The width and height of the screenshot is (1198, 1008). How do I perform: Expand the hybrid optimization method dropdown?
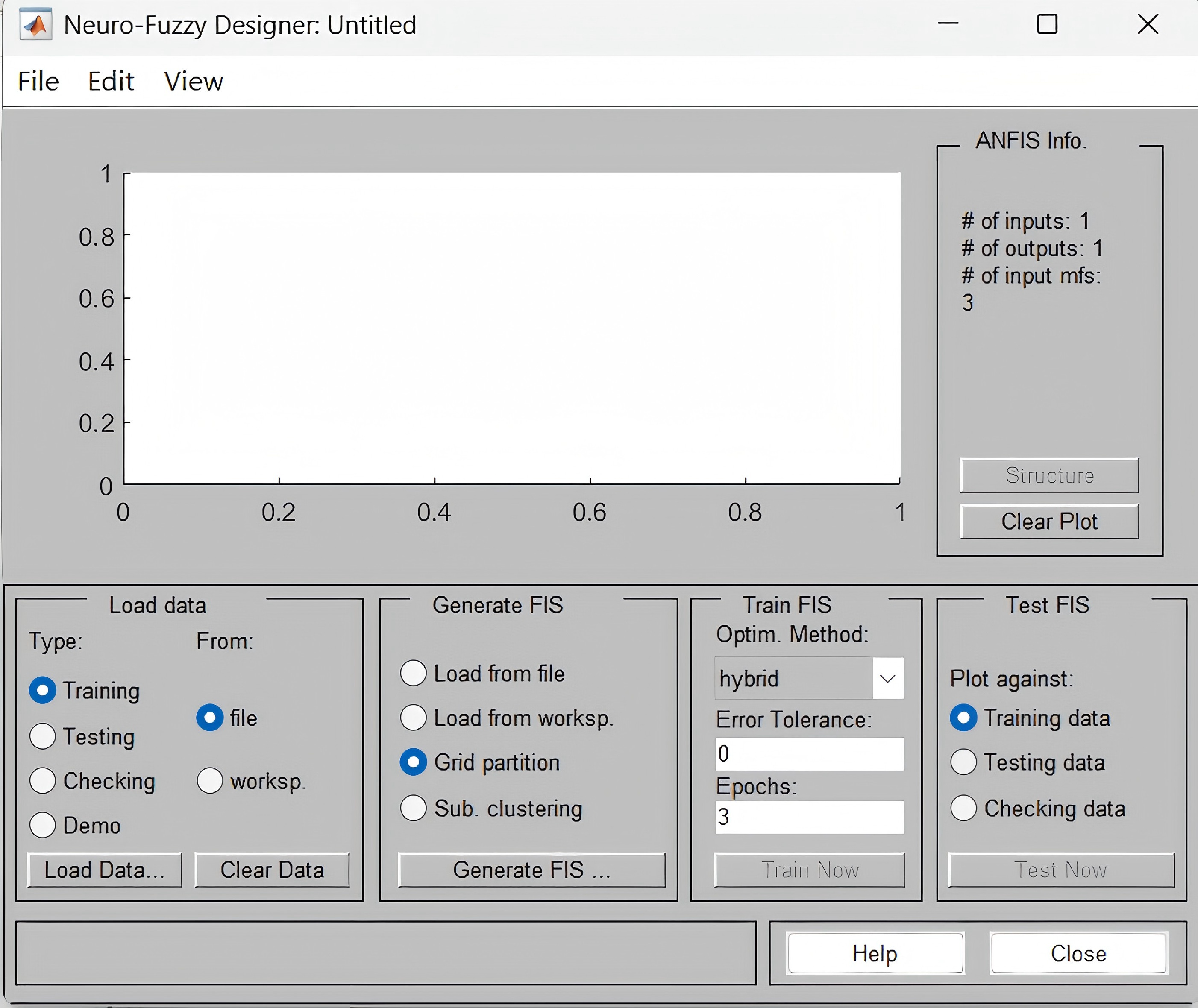(887, 679)
